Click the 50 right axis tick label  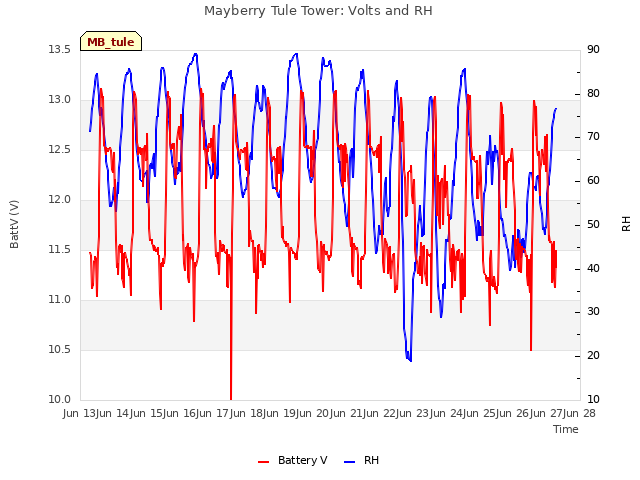coord(593,224)
